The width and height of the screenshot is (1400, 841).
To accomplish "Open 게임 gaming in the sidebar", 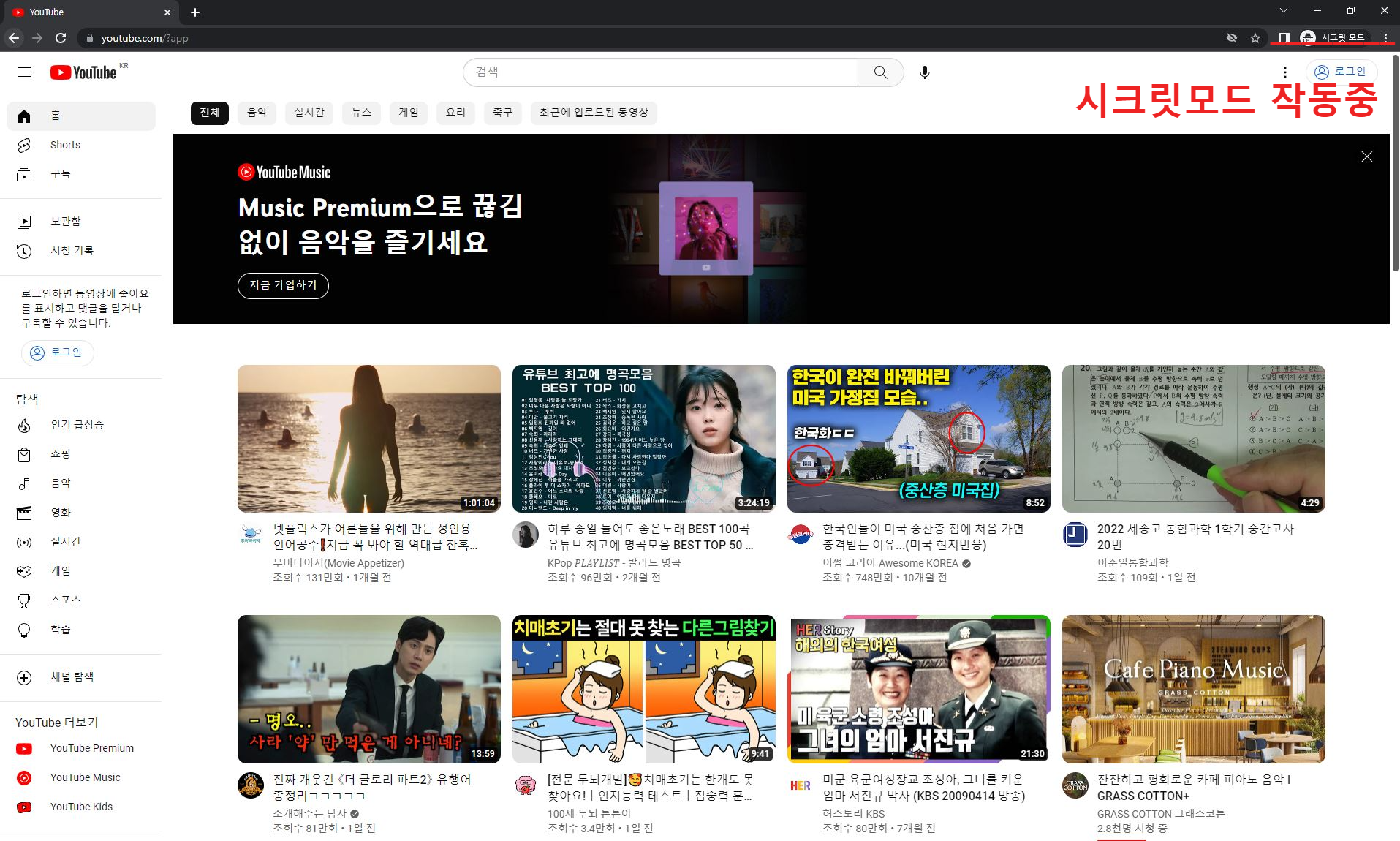I will [81, 571].
